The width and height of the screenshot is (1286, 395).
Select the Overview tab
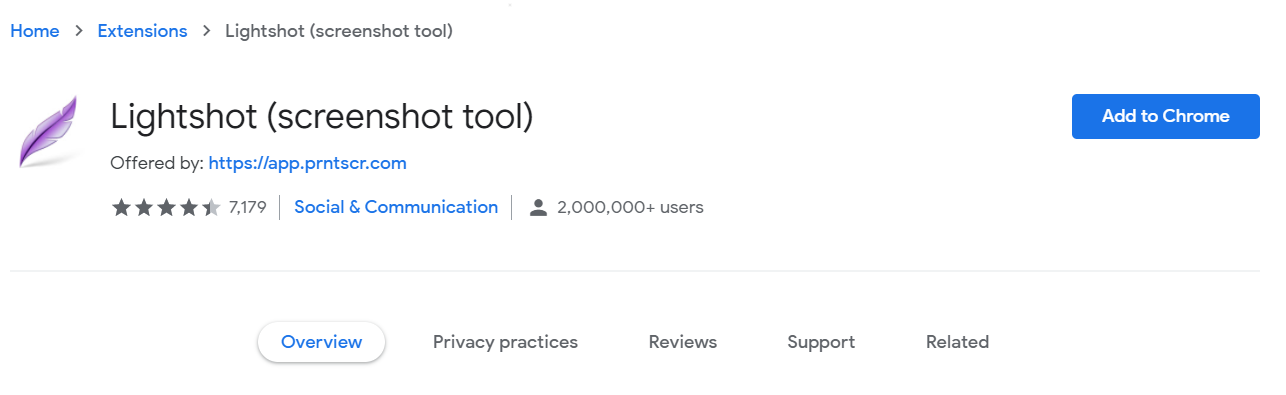(x=321, y=342)
